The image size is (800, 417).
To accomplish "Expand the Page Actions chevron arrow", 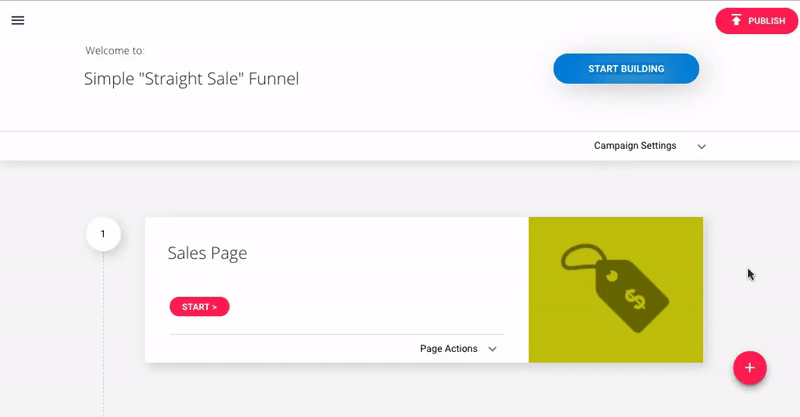I will pos(492,349).
